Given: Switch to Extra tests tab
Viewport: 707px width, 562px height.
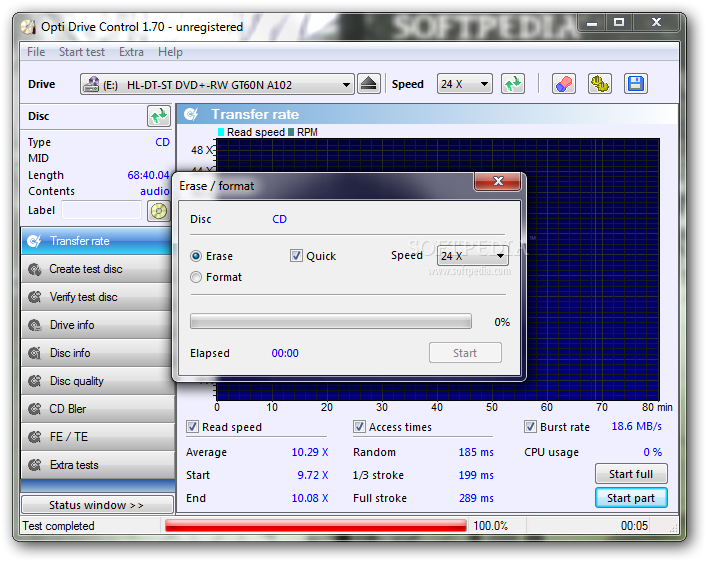Looking at the screenshot, I should 97,465.
